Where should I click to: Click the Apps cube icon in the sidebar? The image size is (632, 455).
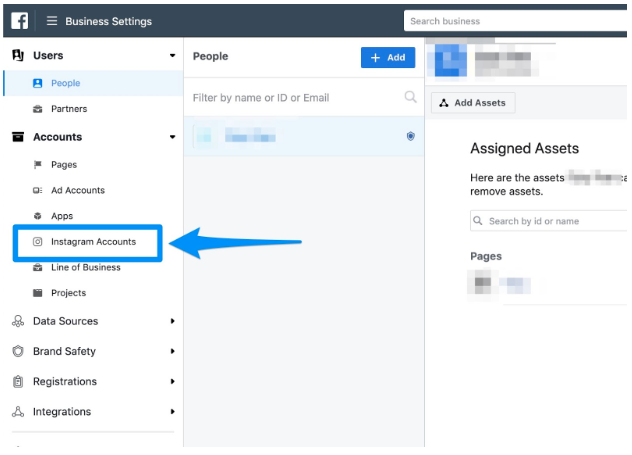[x=37, y=216]
